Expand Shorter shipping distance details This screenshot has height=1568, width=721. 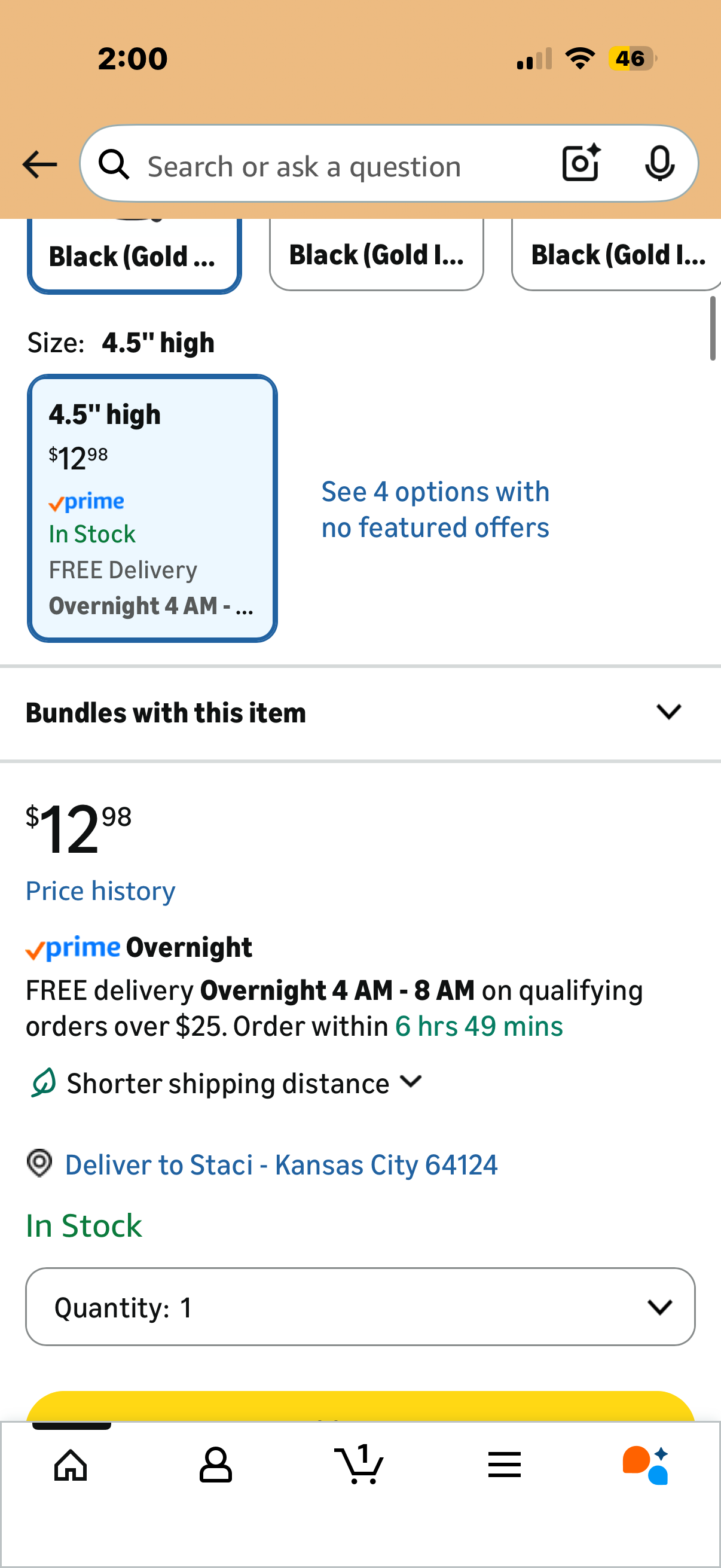[x=228, y=1084]
